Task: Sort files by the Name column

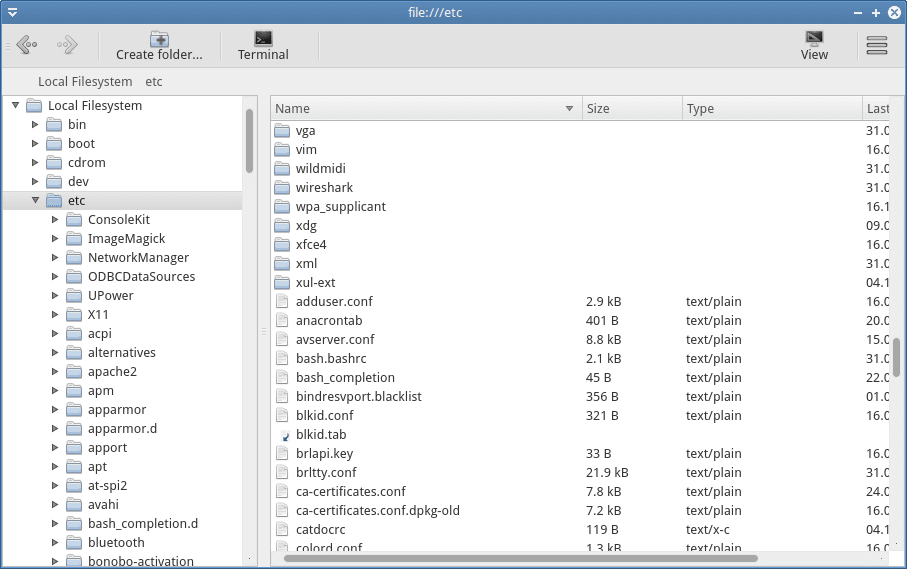Action: [420, 109]
